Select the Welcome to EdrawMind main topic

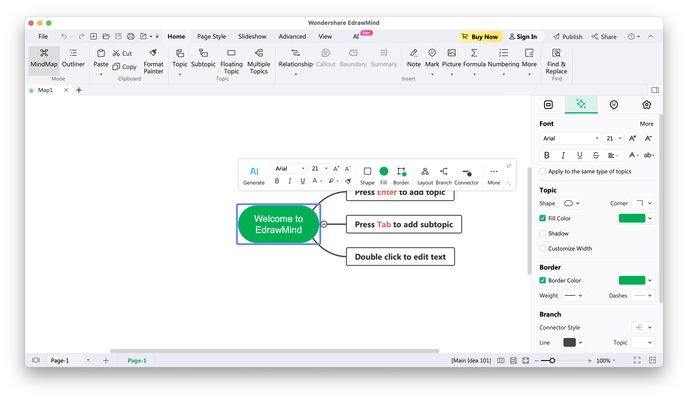(x=278, y=224)
